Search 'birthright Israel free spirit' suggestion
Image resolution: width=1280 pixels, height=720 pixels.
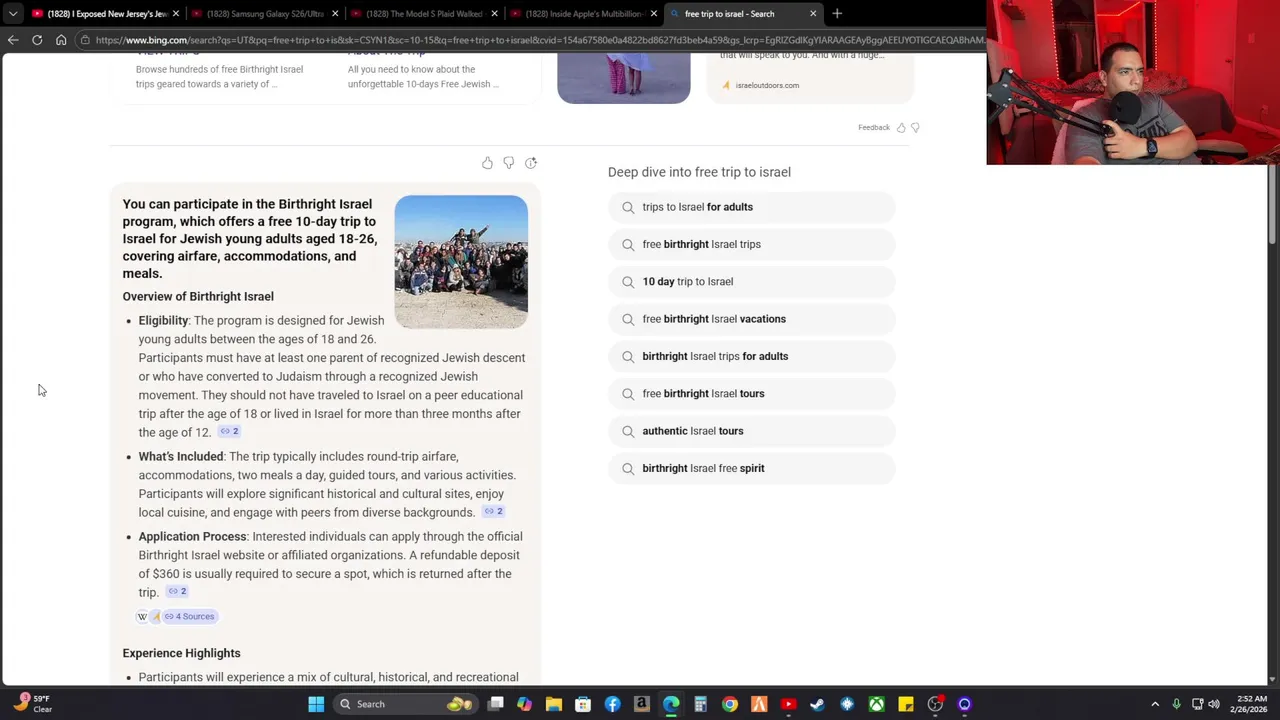click(x=751, y=468)
